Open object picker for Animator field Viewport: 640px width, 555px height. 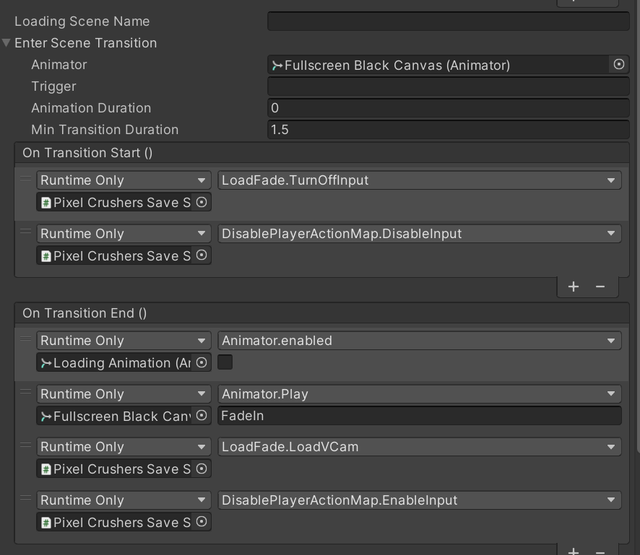619,64
